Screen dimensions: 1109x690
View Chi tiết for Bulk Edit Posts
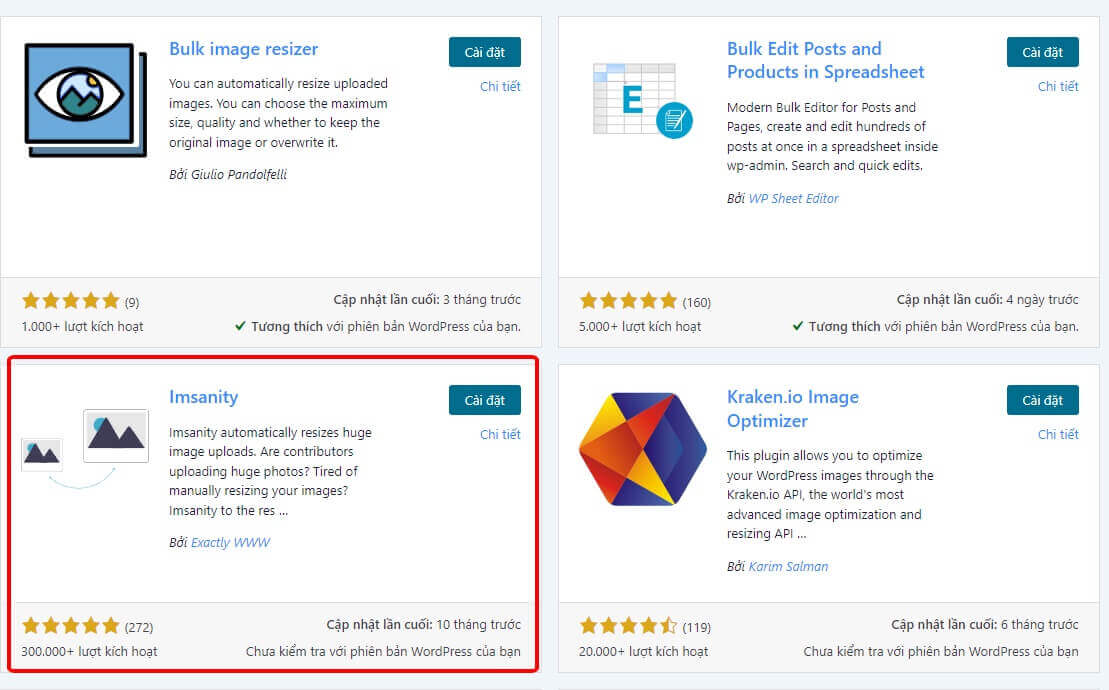(x=1058, y=86)
